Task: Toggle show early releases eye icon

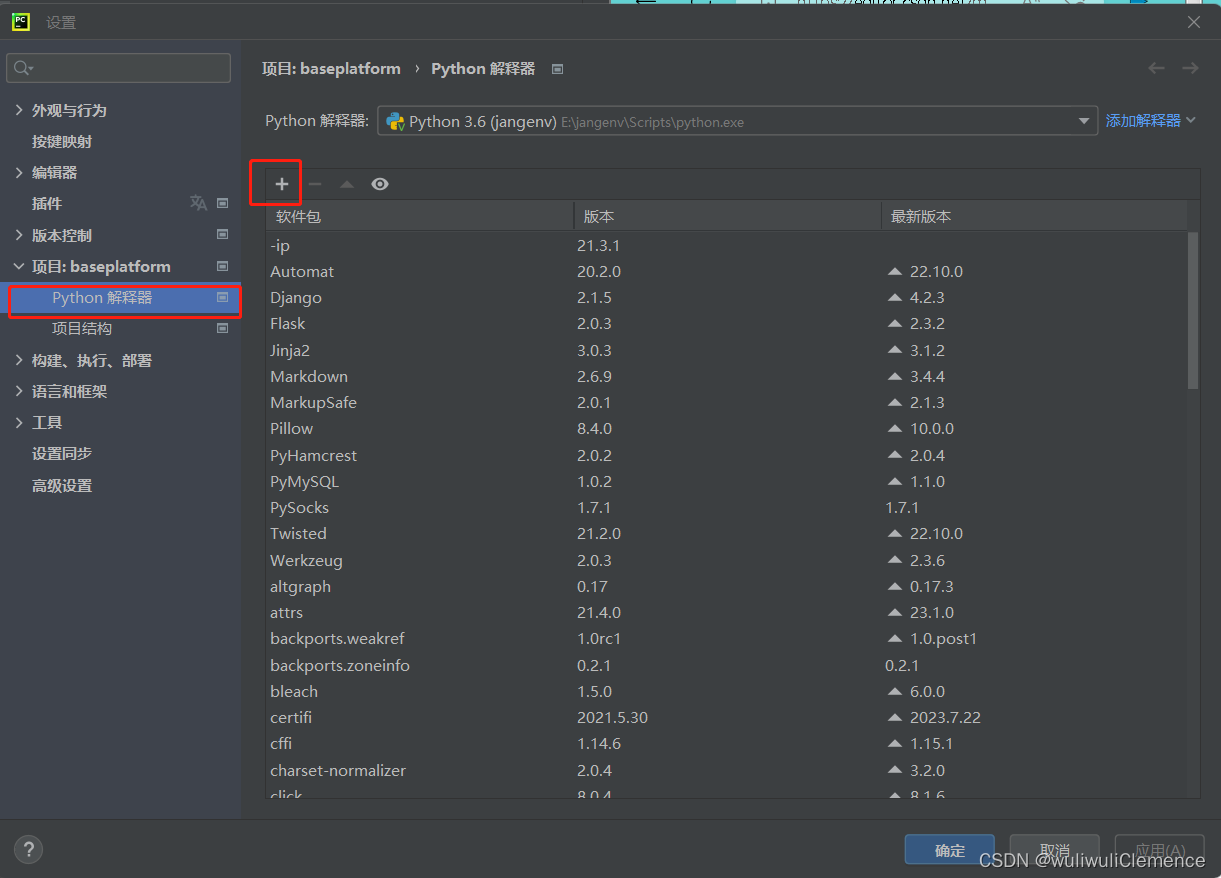Action: tap(380, 184)
